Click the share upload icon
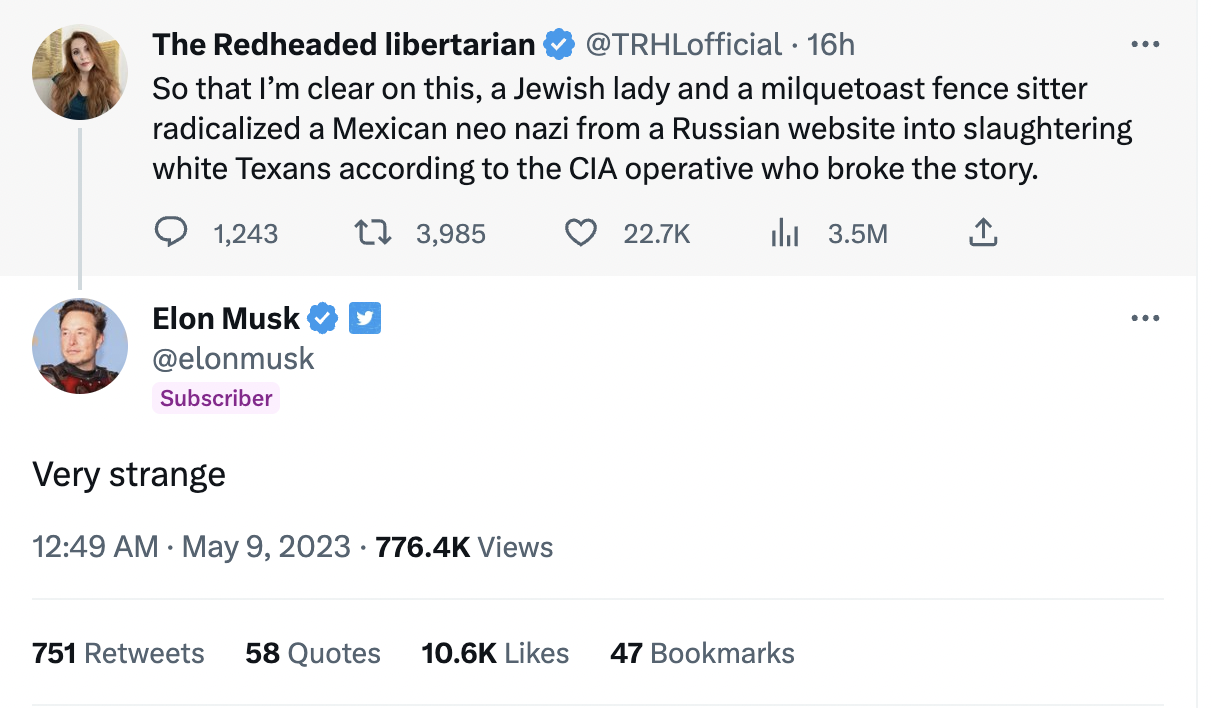Image resolution: width=1212 pixels, height=708 pixels. pos(983,232)
